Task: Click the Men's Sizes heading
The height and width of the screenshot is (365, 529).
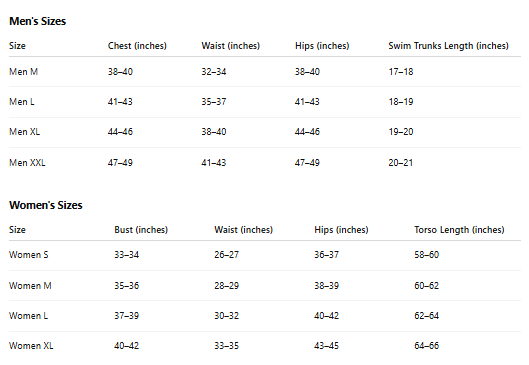Action: (37, 21)
